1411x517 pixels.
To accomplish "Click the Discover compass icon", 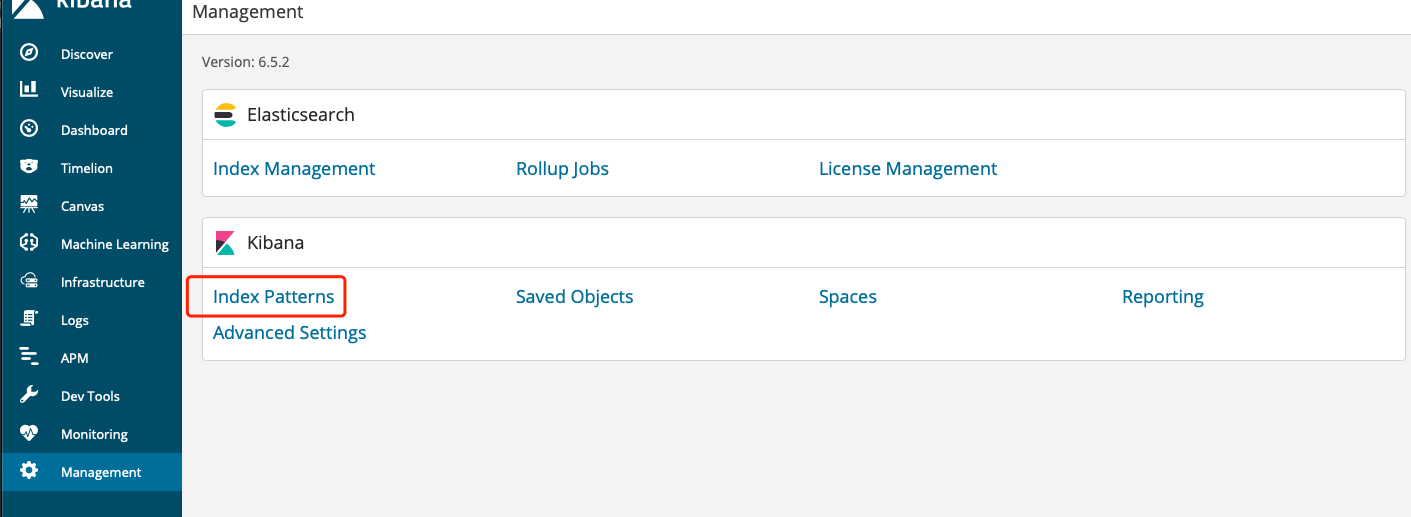I will point(29,53).
